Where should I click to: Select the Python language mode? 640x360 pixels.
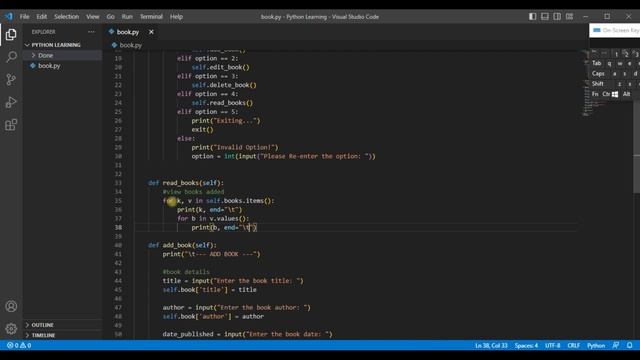point(596,345)
